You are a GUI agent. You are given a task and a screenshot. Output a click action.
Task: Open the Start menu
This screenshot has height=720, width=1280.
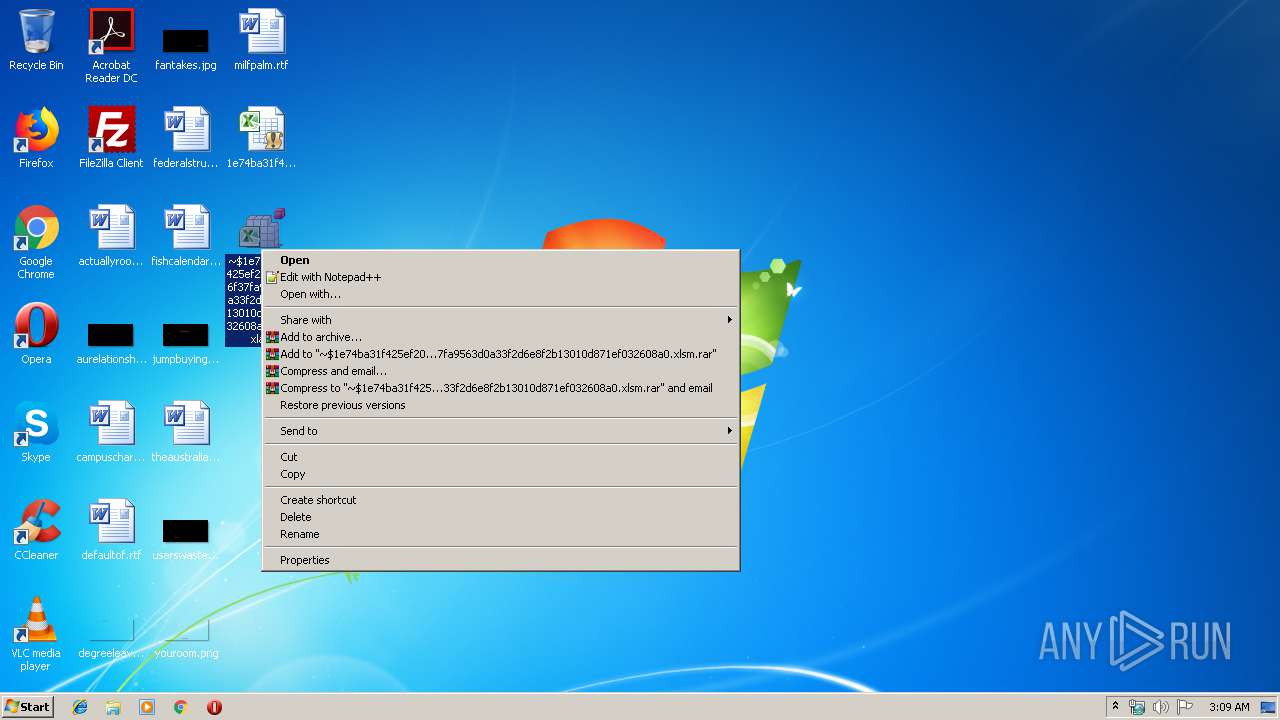click(27, 707)
